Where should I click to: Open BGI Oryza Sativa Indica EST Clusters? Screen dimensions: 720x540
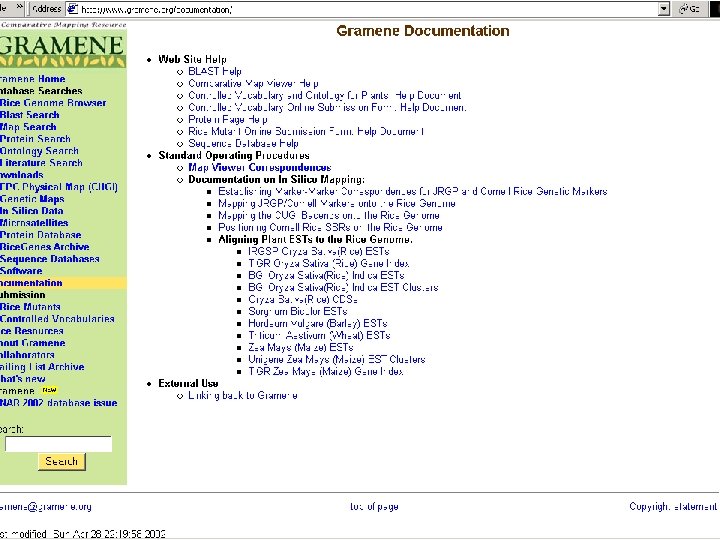coord(343,287)
